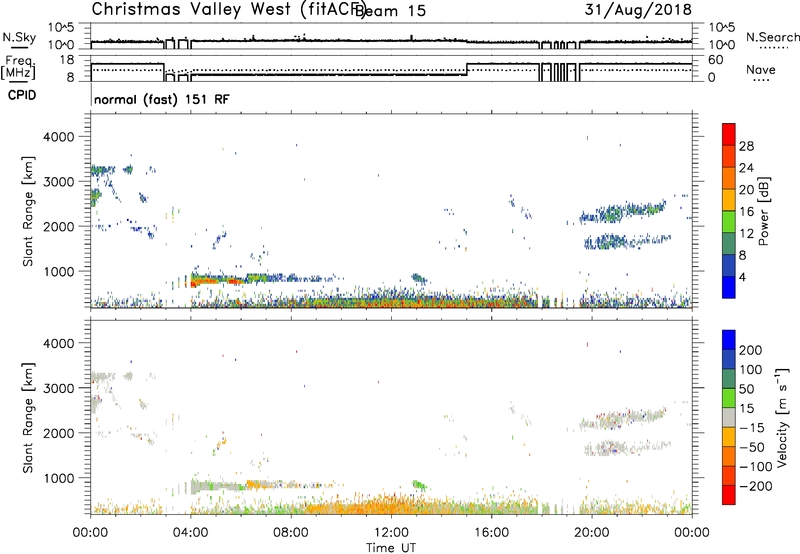
Task: Click the 4 label on power colorbar
Action: pos(742,277)
